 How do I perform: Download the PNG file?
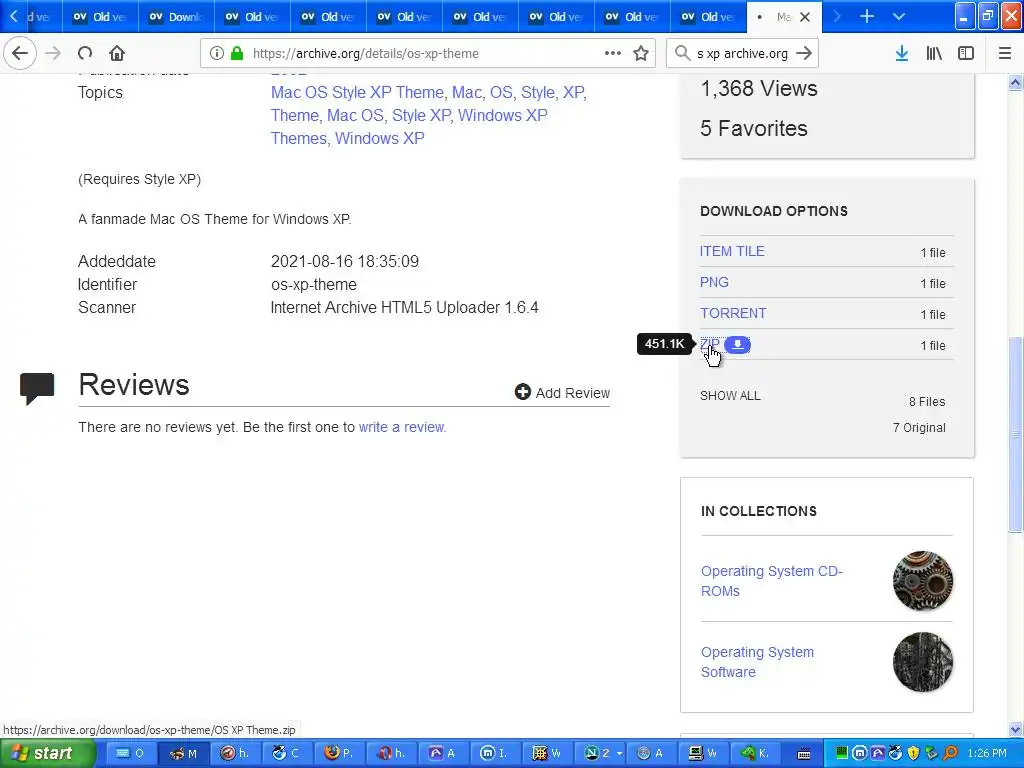pyautogui.click(x=714, y=282)
